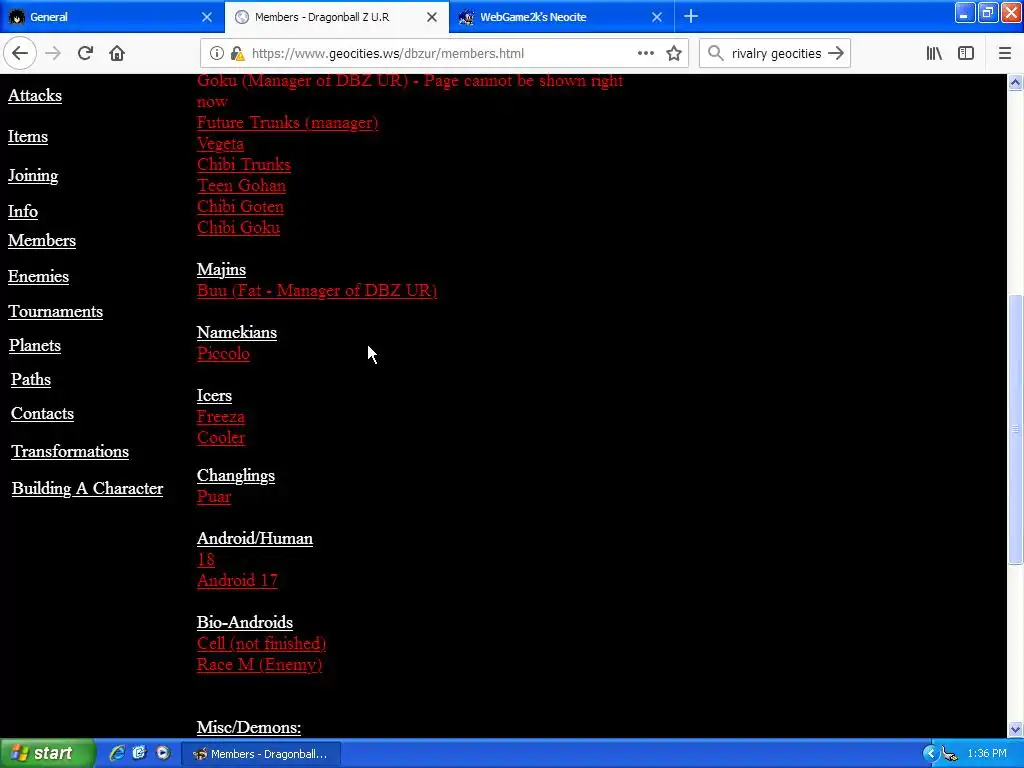Viewport: 1024px width, 768px height.
Task: Launch Internet Explorer from quick launch
Action: pos(117,753)
